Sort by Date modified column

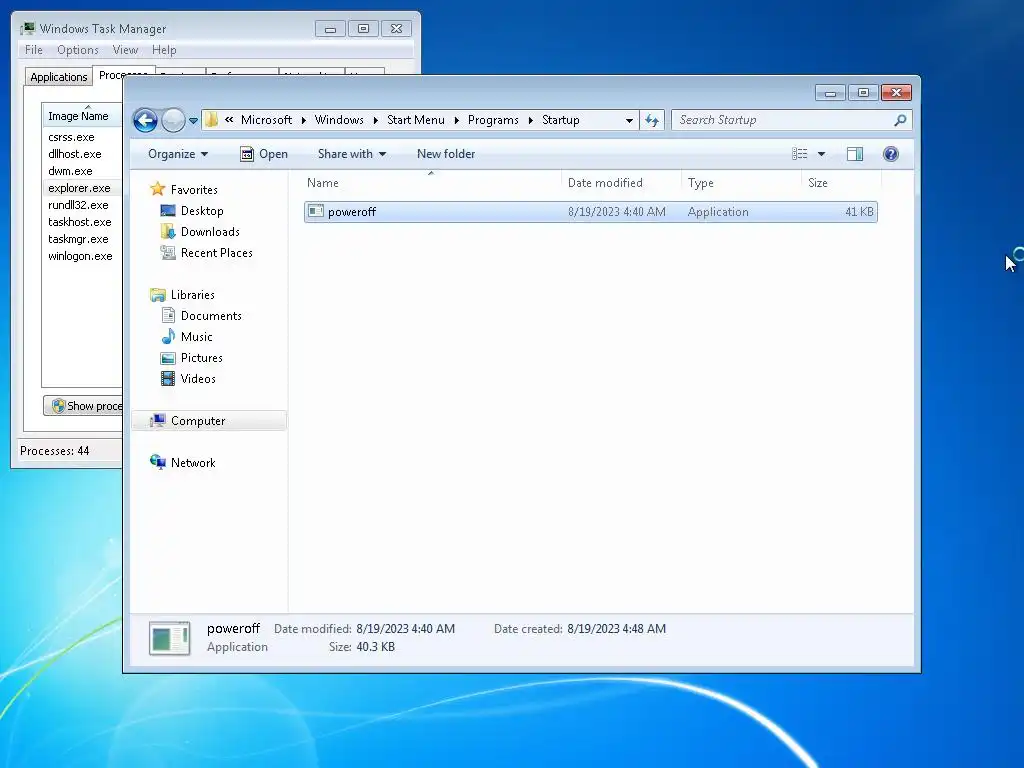621,183
